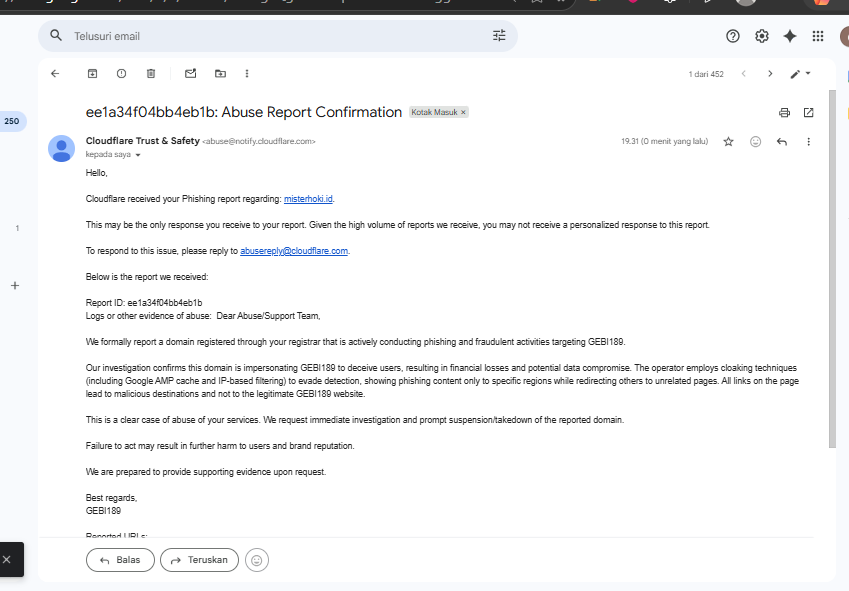Open email in a new window
Screen dimensions: 849x591
808,113
